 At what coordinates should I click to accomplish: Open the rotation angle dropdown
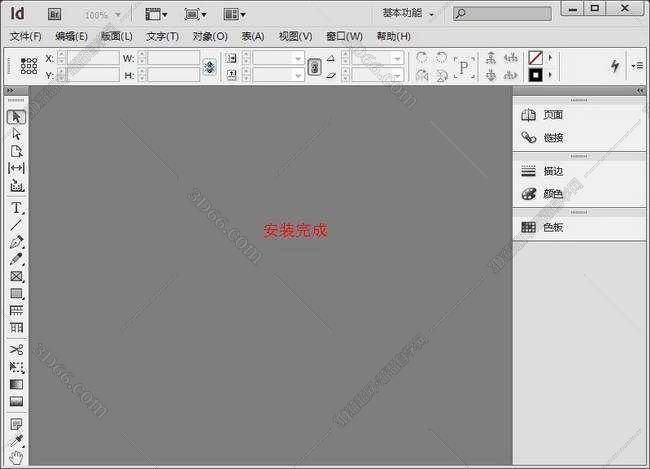(397, 58)
